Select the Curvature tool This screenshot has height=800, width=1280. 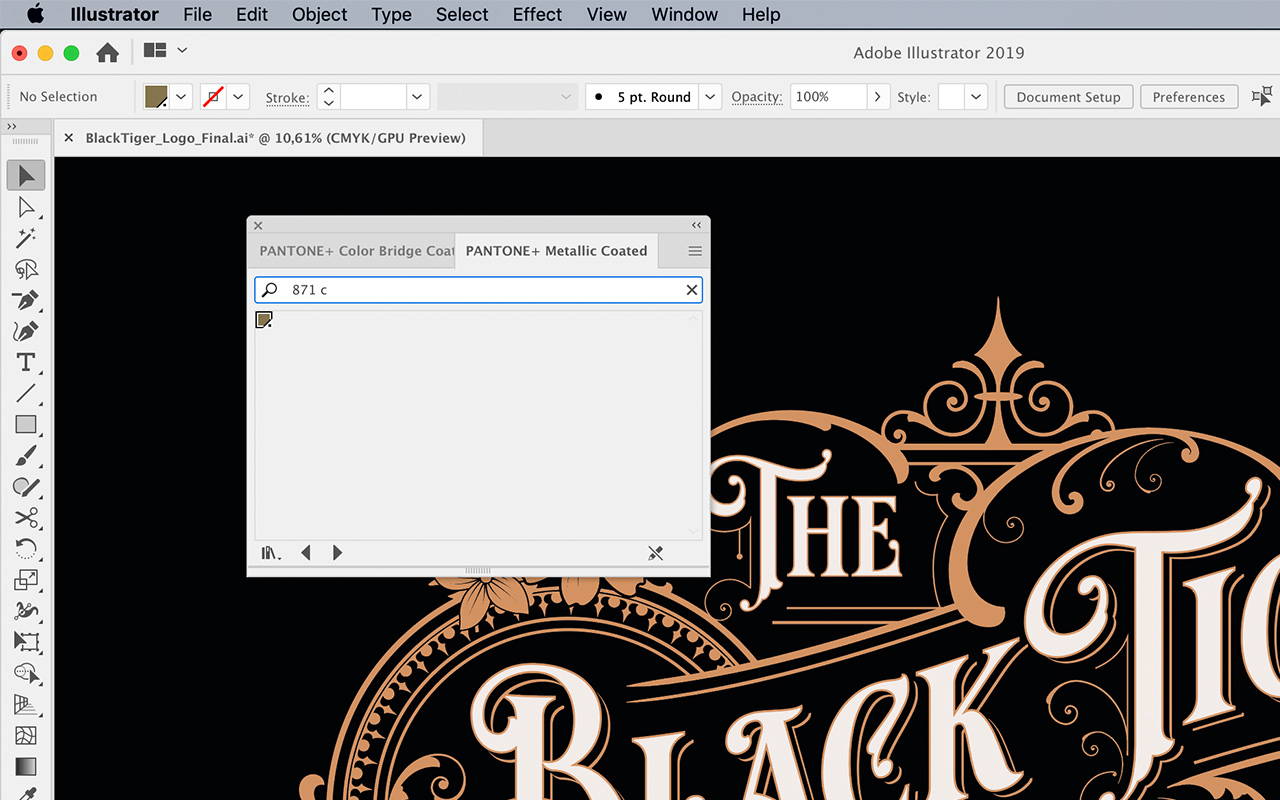tap(26, 331)
